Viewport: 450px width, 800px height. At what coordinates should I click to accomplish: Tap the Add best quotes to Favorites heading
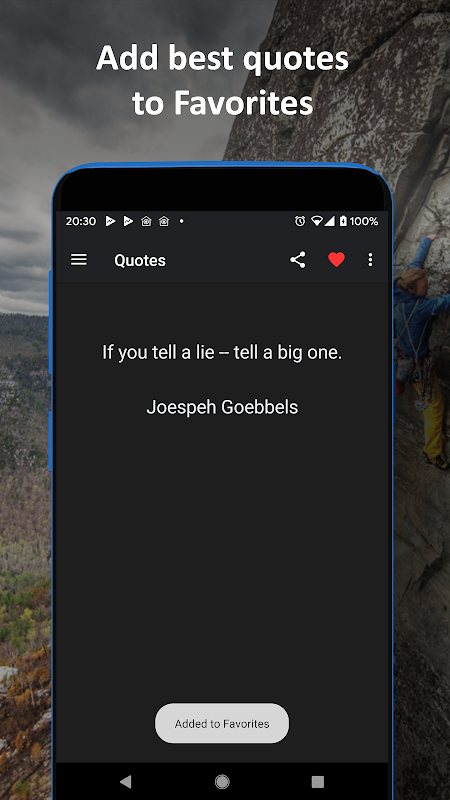coord(222,80)
